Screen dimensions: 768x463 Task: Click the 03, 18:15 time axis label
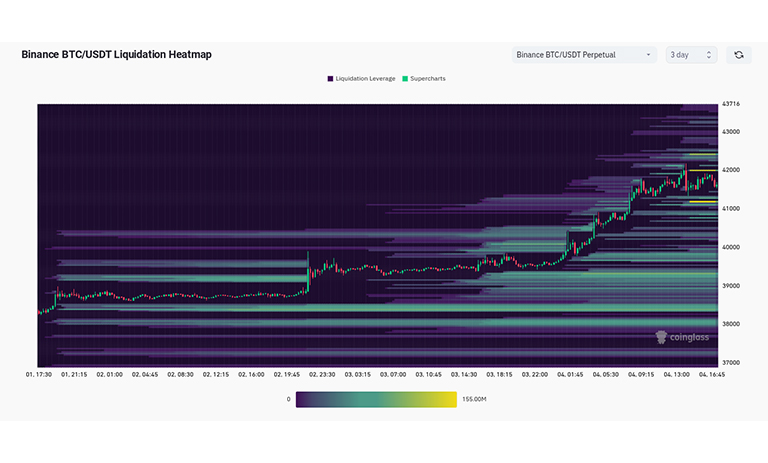coord(499,374)
